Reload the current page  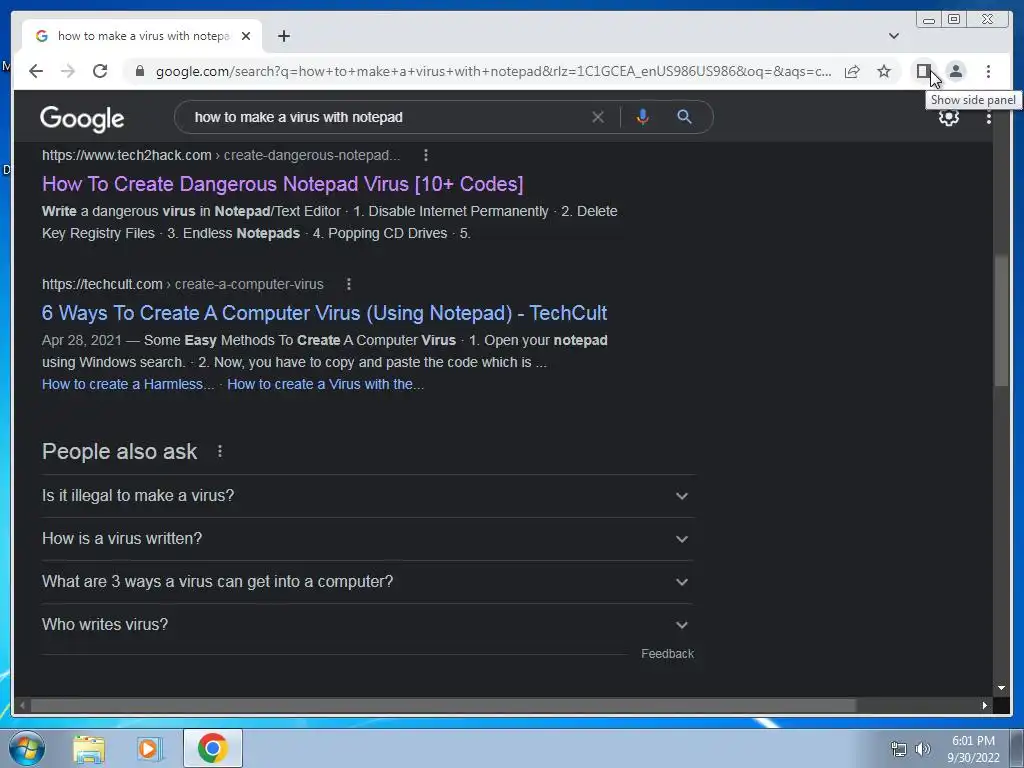100,71
